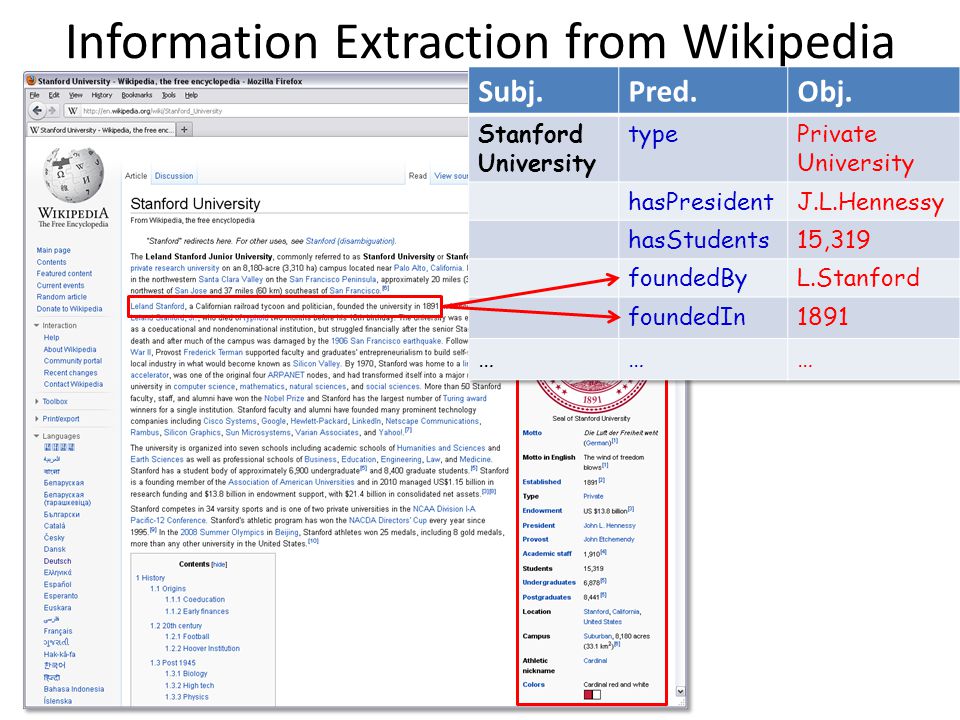Open the History menu
This screenshot has width=960, height=720.
(102, 96)
